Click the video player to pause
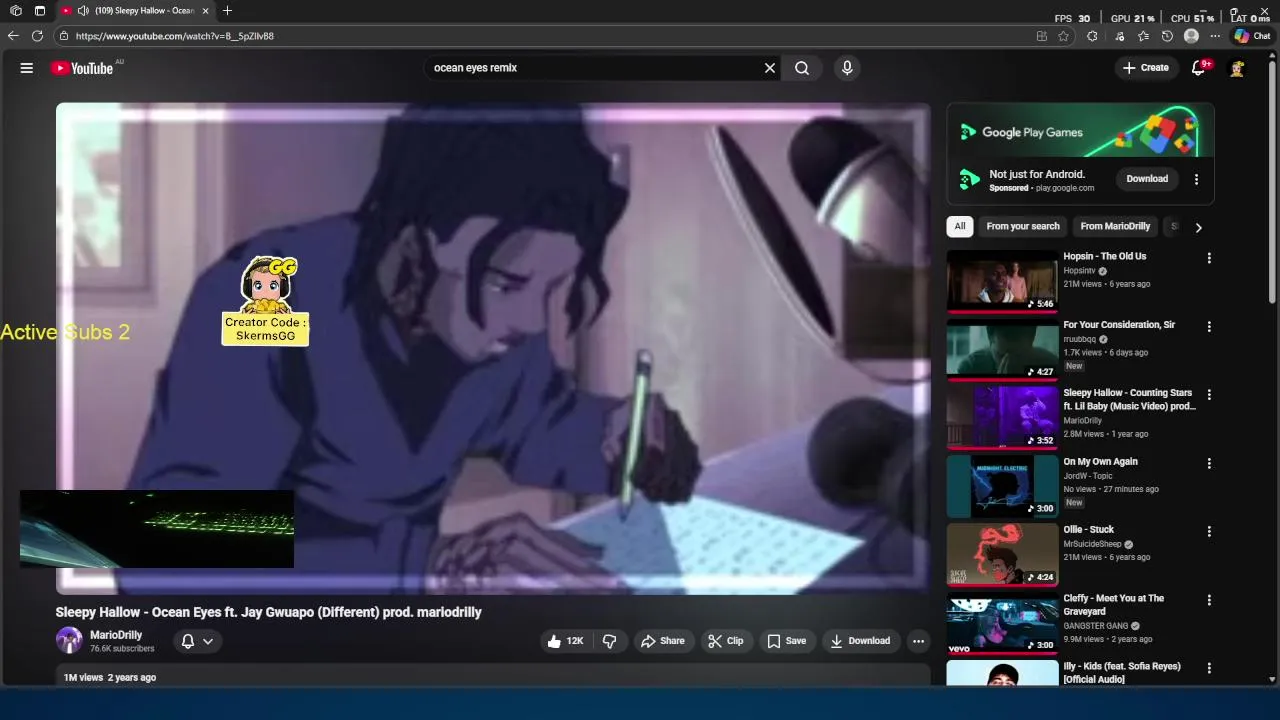The height and width of the screenshot is (720, 1280). point(493,348)
